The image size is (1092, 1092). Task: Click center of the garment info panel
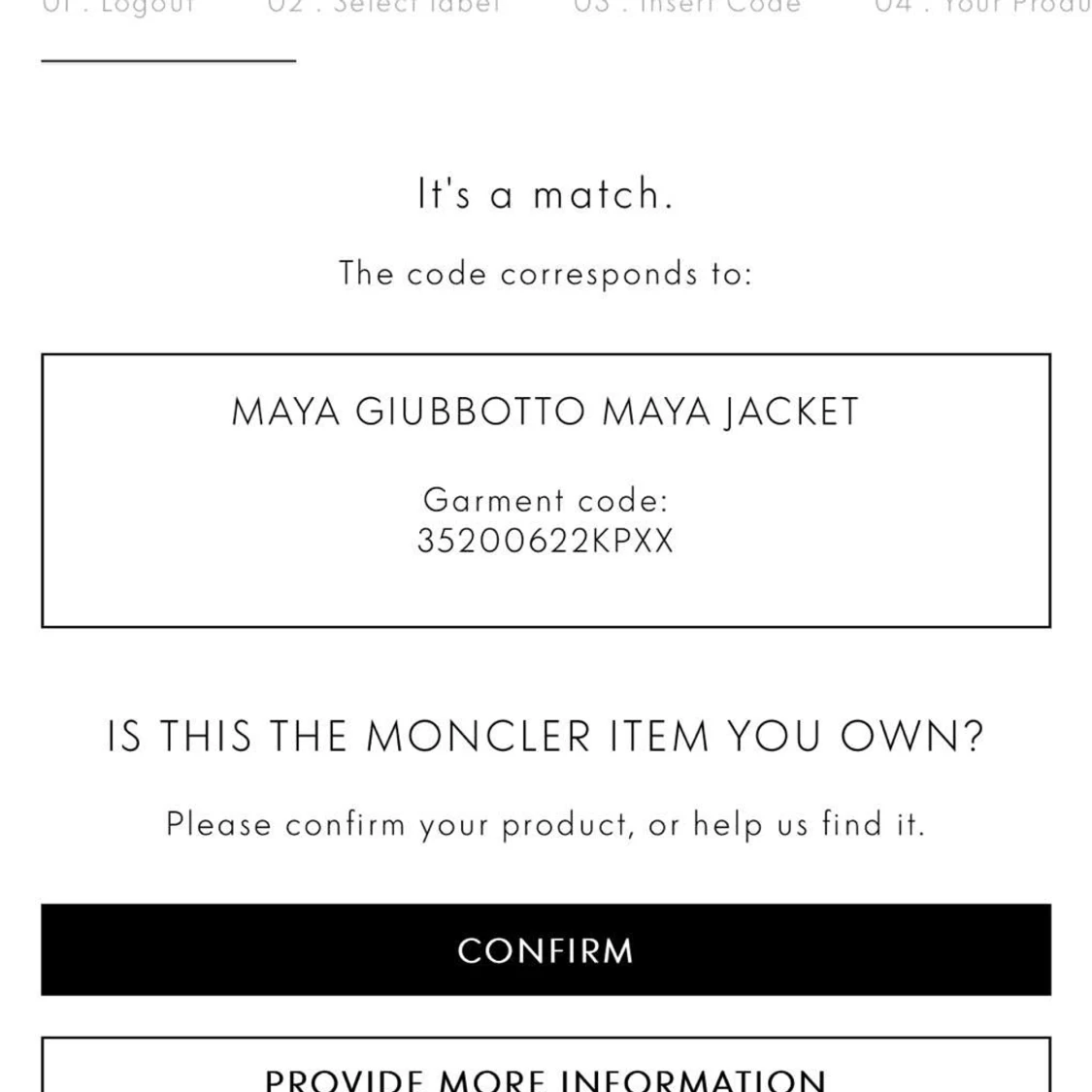pos(546,490)
